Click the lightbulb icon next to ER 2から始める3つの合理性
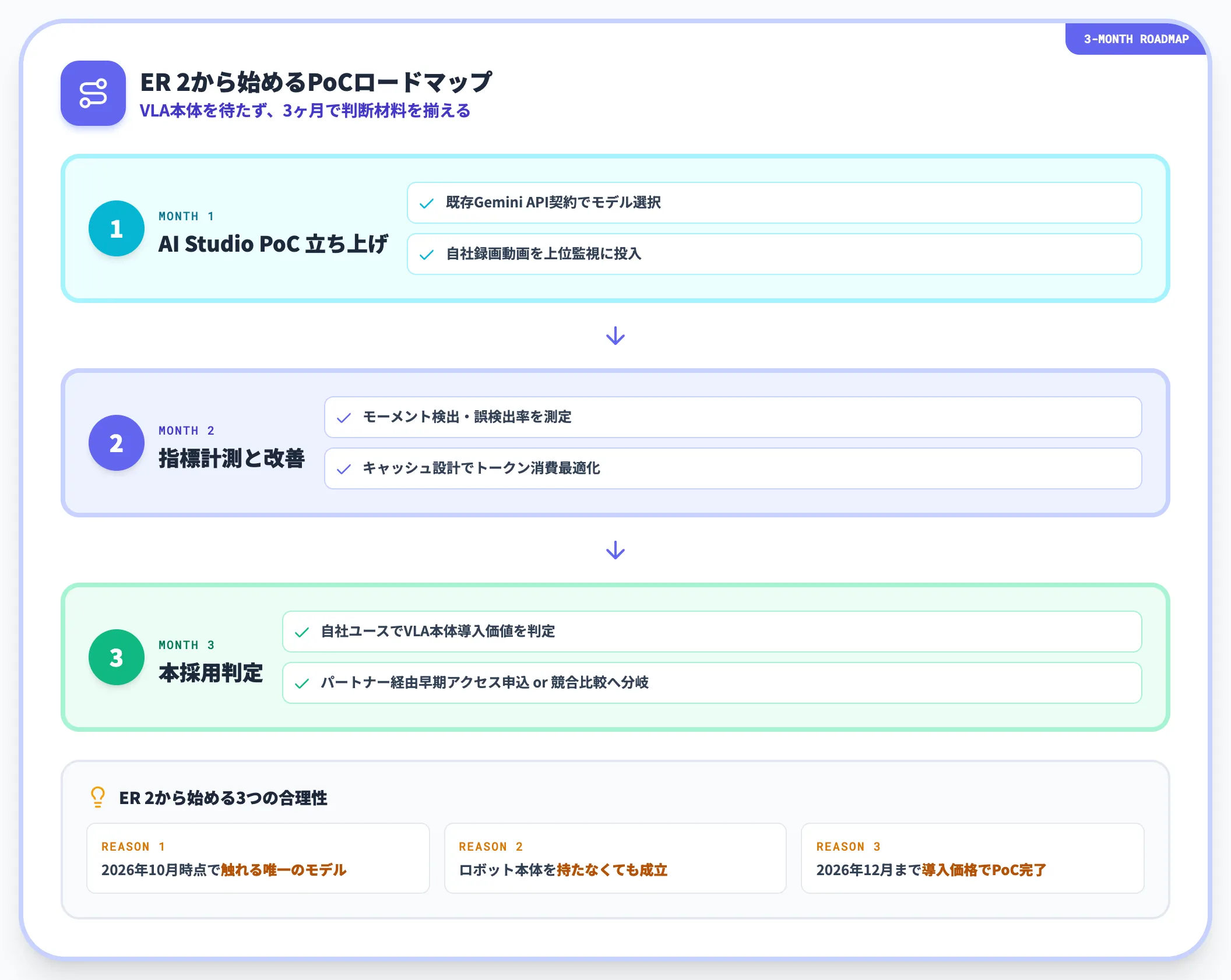This screenshot has width=1231, height=980. 98,797
